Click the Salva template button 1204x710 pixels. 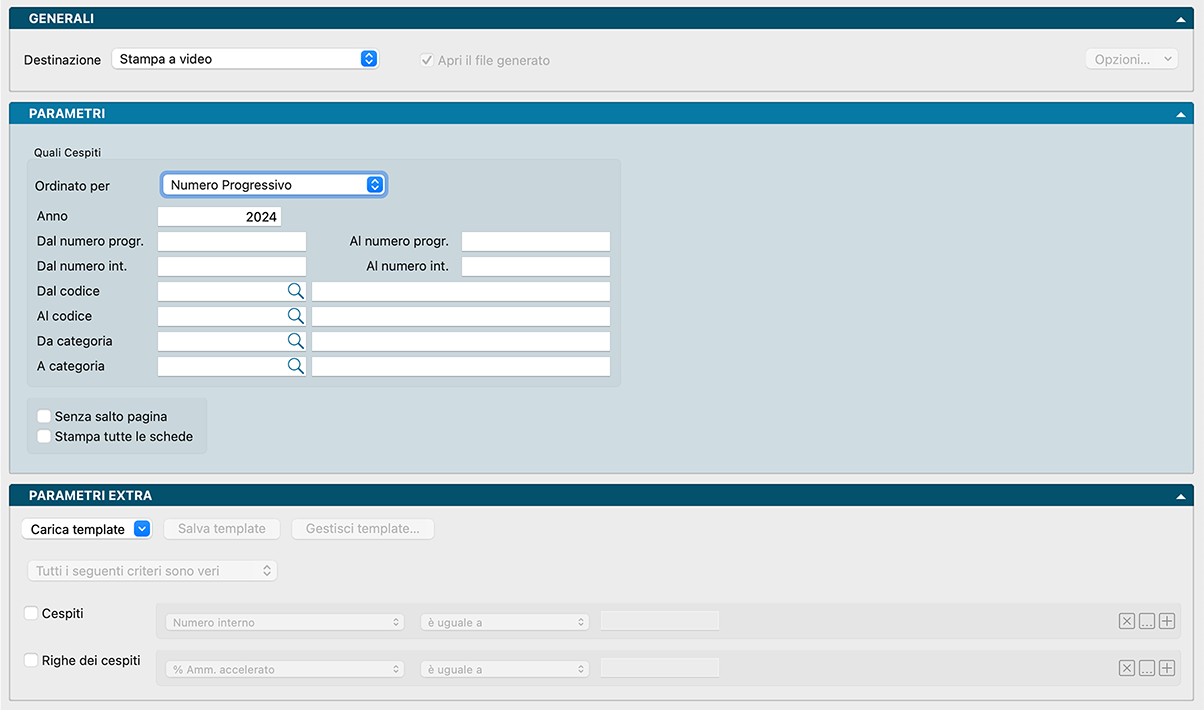pos(222,529)
